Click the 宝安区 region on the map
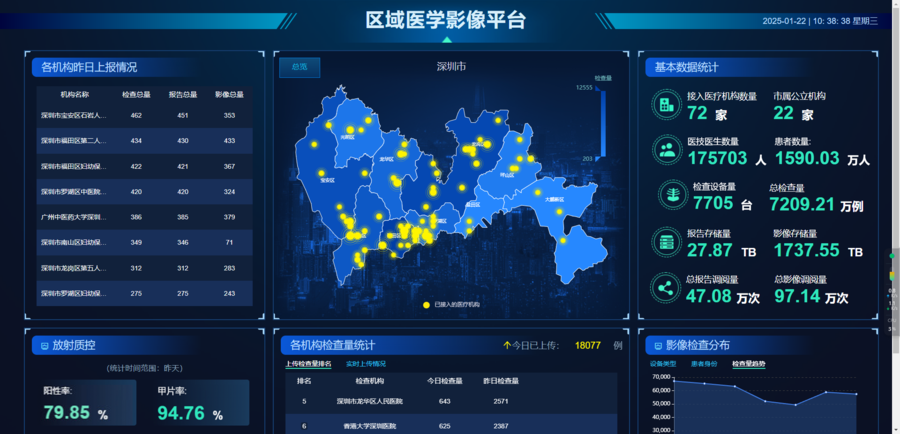The height and width of the screenshot is (434, 900). pos(327,180)
